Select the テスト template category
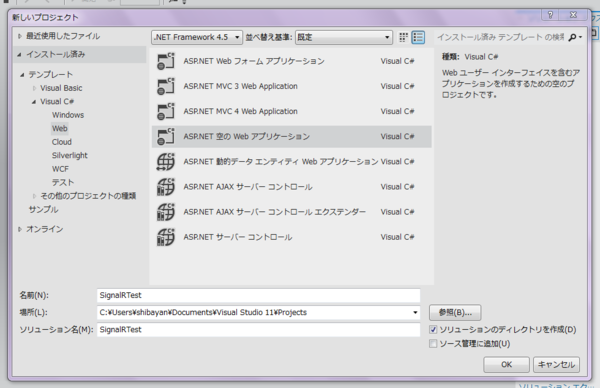 point(63,182)
